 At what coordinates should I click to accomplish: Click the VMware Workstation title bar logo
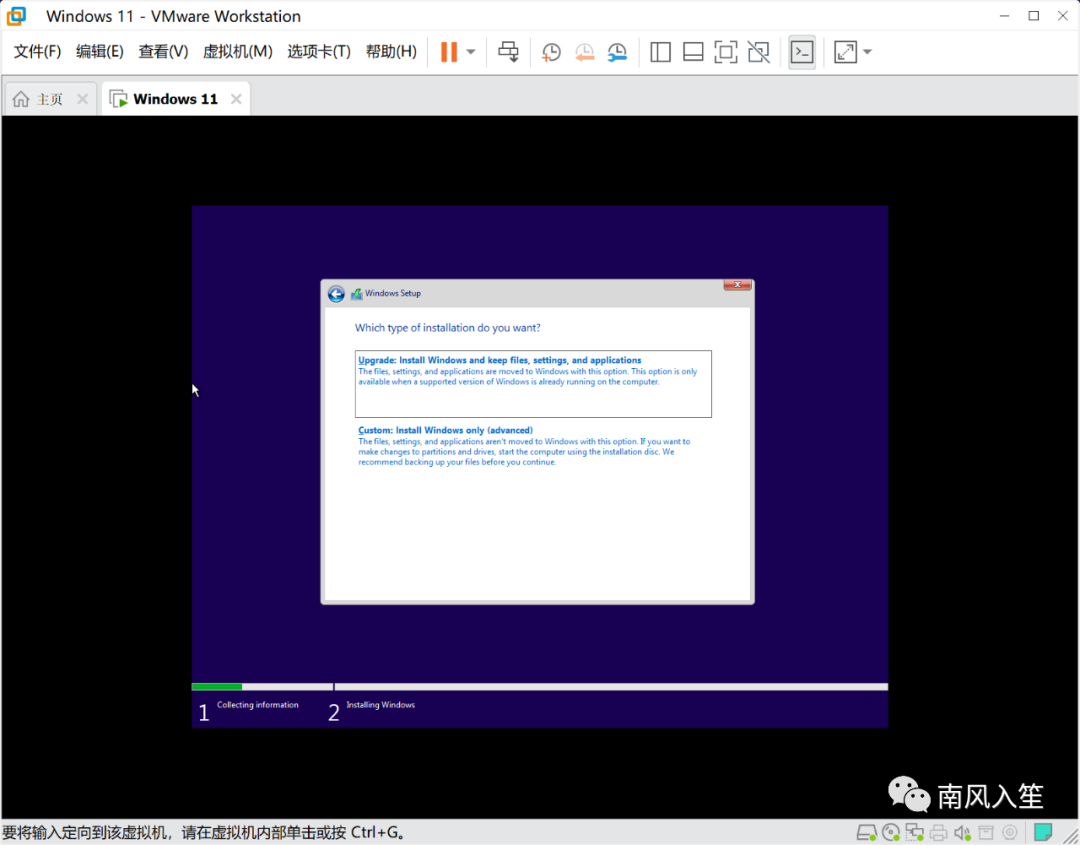tap(17, 16)
